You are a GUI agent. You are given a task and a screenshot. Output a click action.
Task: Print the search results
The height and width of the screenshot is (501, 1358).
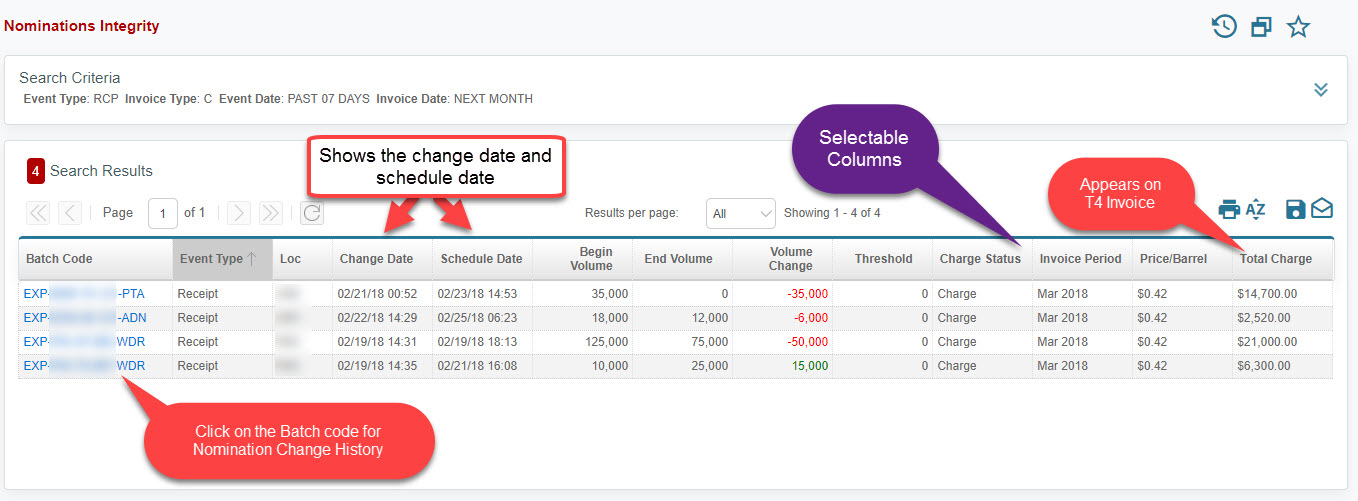tap(1229, 209)
